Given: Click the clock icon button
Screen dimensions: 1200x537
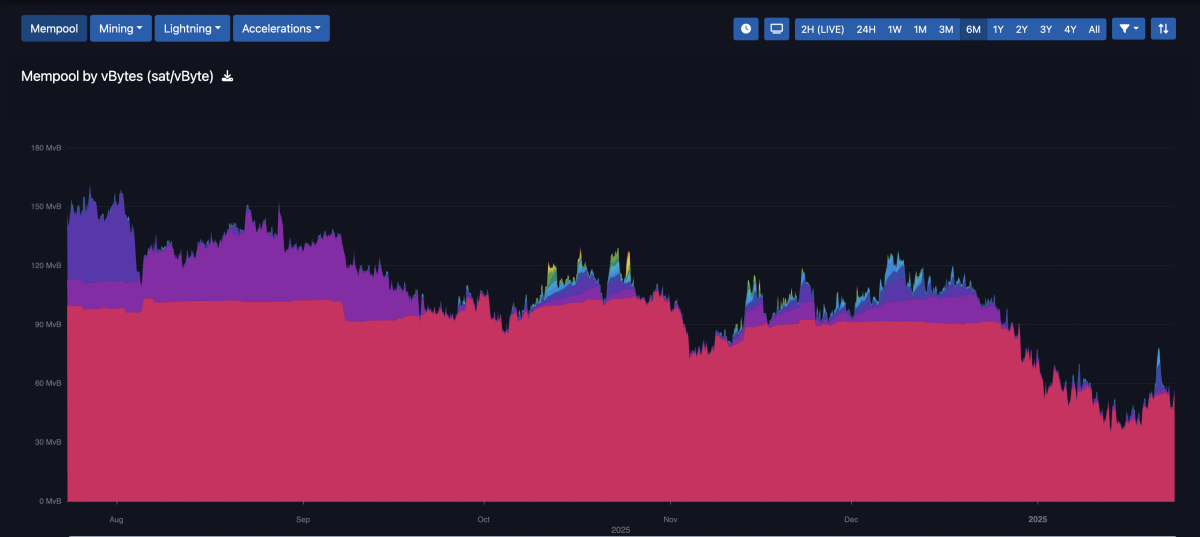Looking at the screenshot, I should click(x=745, y=29).
